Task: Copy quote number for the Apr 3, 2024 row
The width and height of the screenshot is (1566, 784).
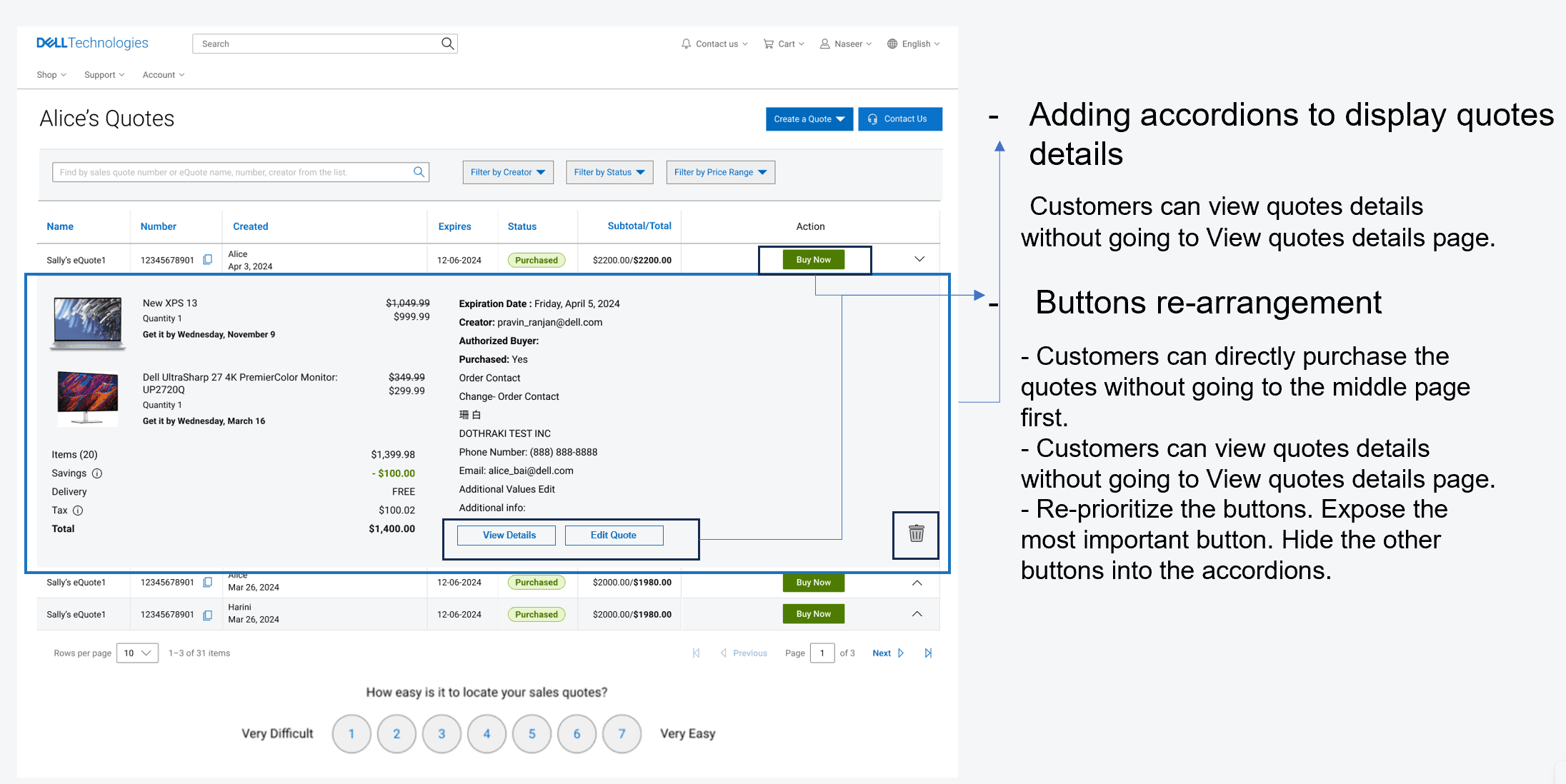Action: (207, 260)
